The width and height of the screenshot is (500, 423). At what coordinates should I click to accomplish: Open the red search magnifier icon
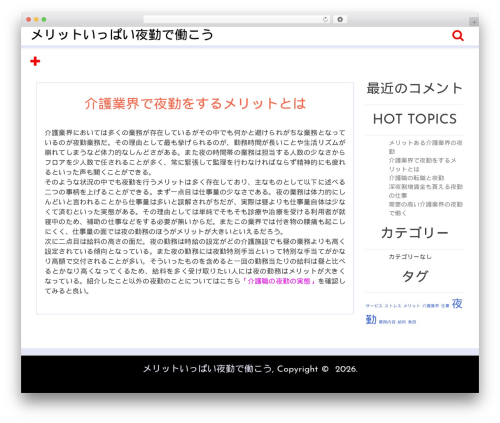click(458, 35)
